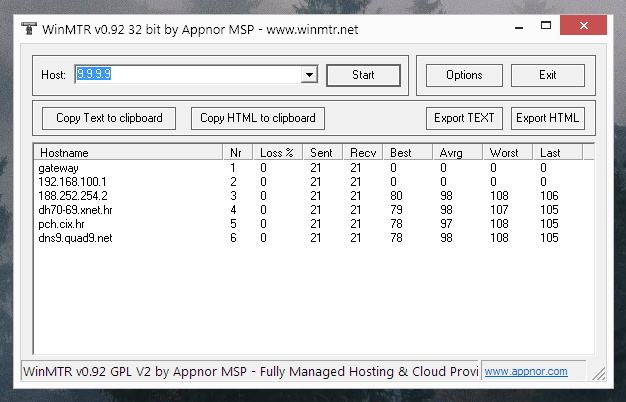Image resolution: width=626 pixels, height=402 pixels.
Task: Click the Hostname column header
Action: (x=126, y=153)
